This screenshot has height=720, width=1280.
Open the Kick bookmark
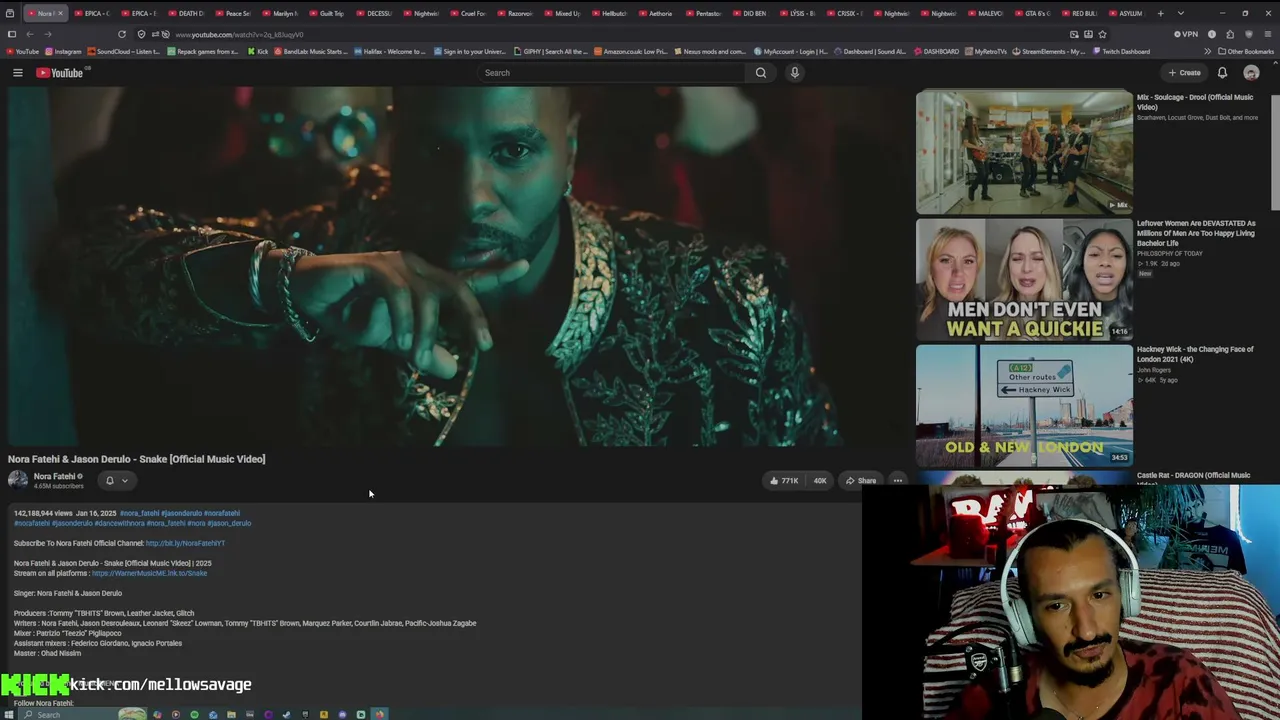click(258, 51)
